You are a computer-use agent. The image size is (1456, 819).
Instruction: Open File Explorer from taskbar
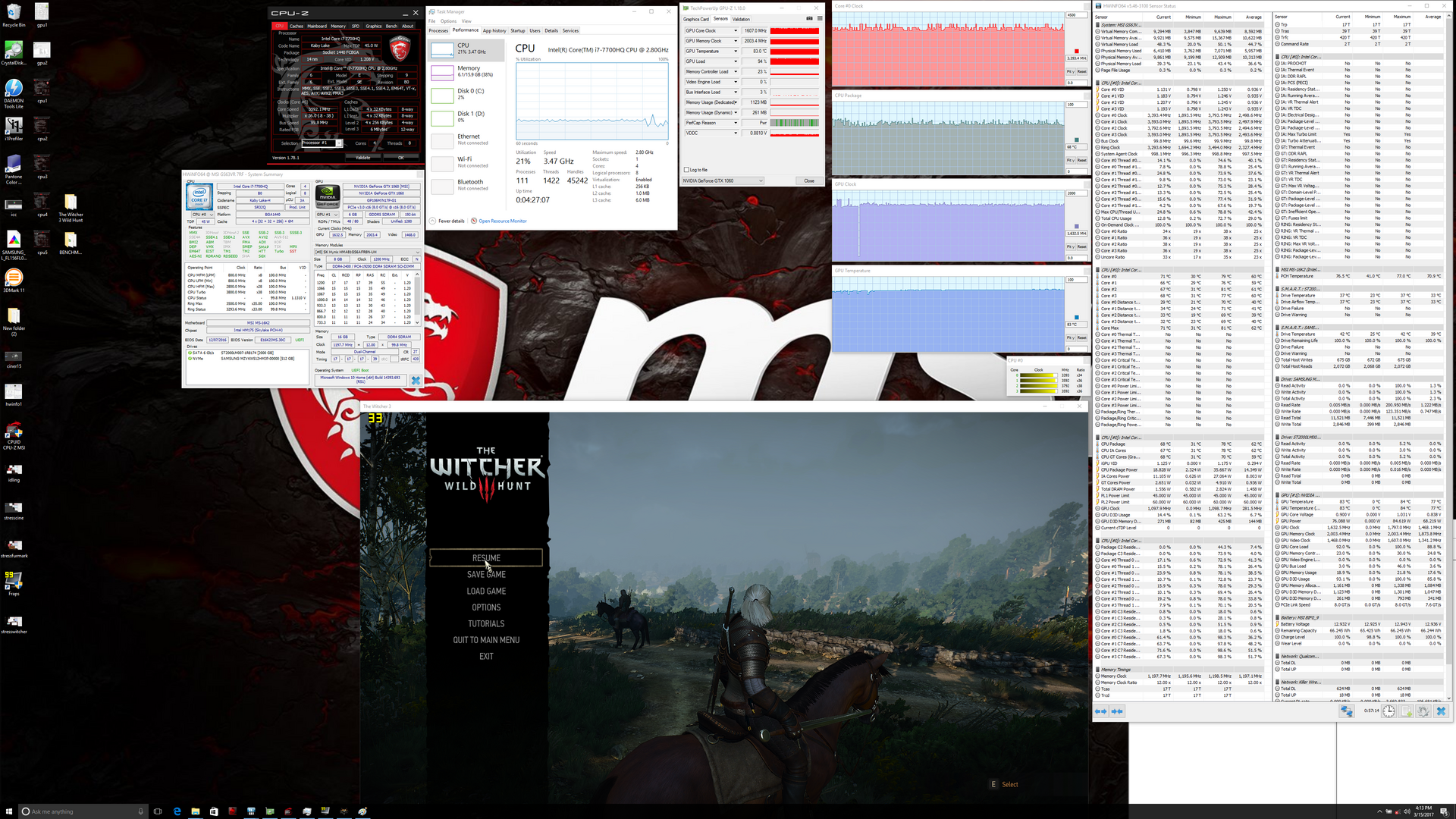pyautogui.click(x=196, y=811)
